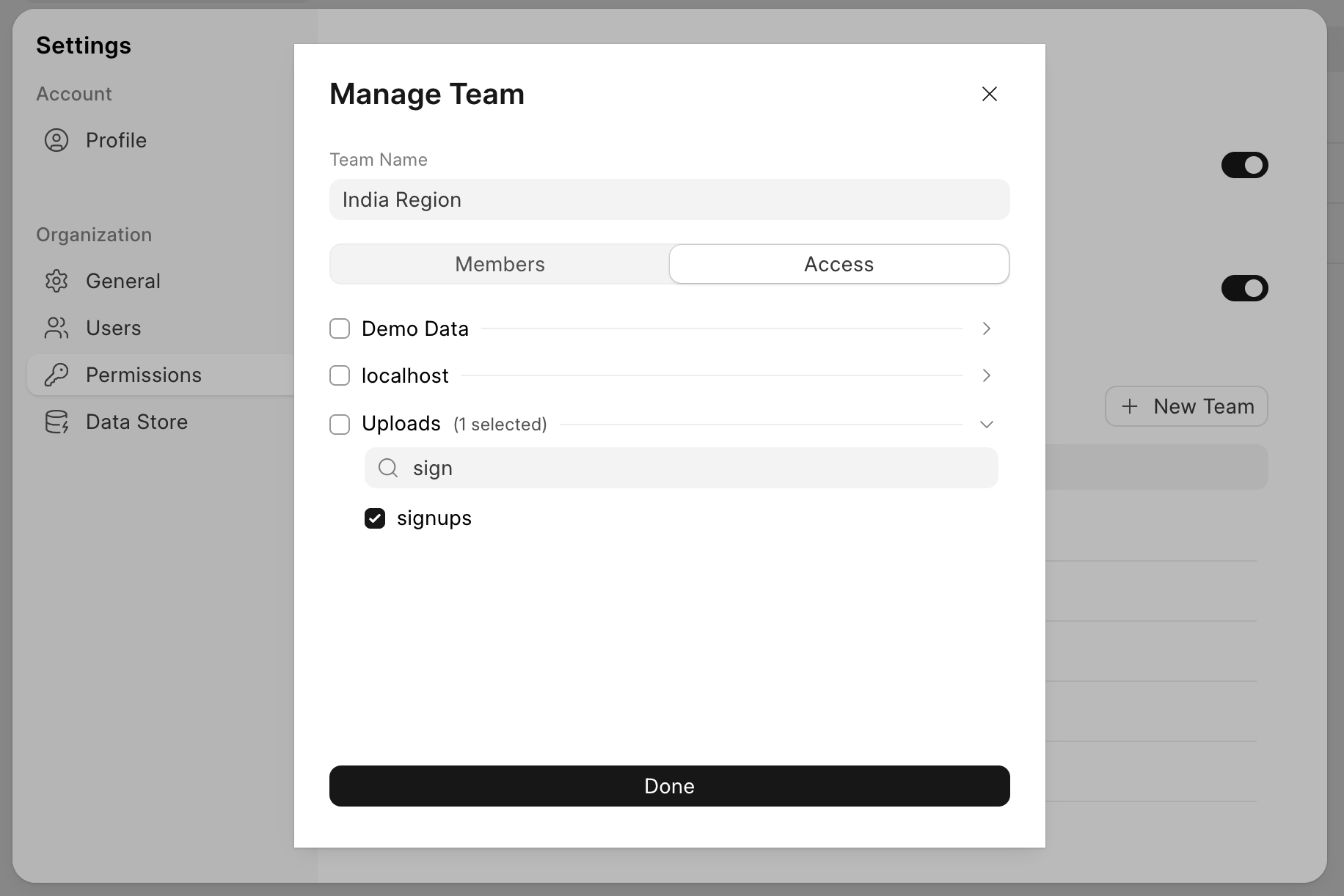Click the Permissions key icon
This screenshot has height=896, width=1344.
pos(56,375)
